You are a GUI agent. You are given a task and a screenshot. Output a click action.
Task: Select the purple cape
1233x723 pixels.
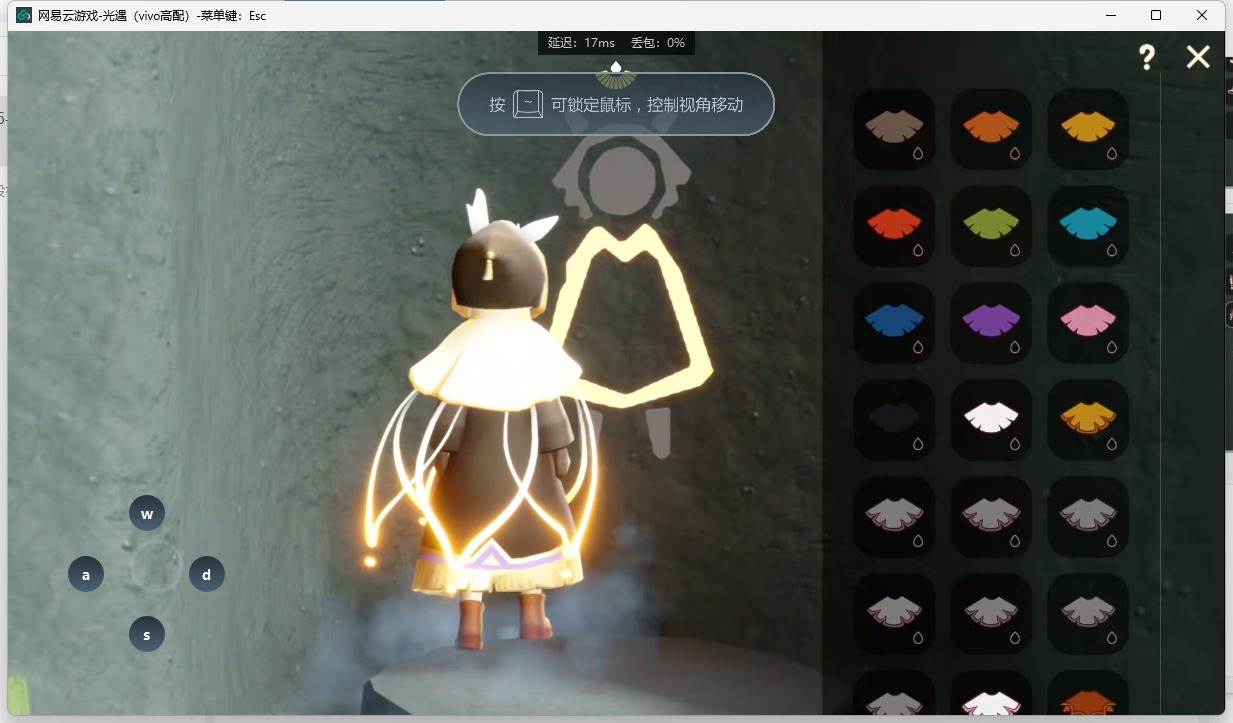point(991,323)
